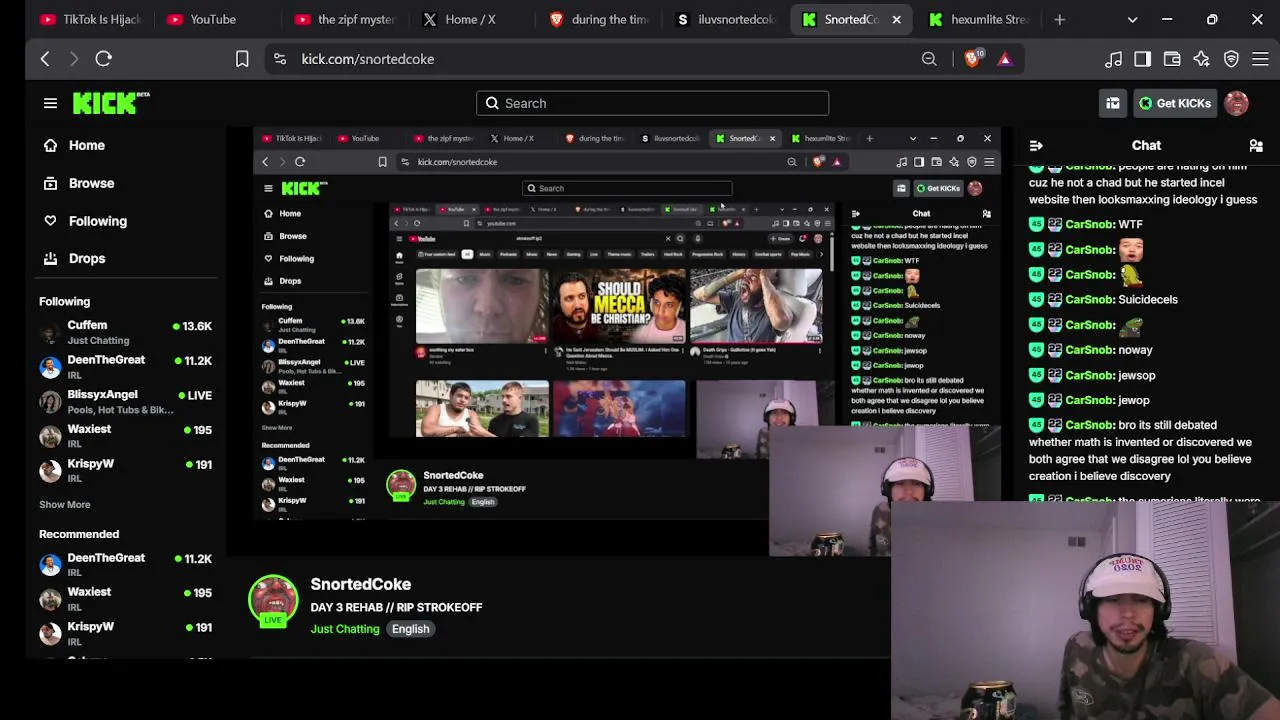
Task: Open the media control music icon
Action: click(x=1113, y=59)
